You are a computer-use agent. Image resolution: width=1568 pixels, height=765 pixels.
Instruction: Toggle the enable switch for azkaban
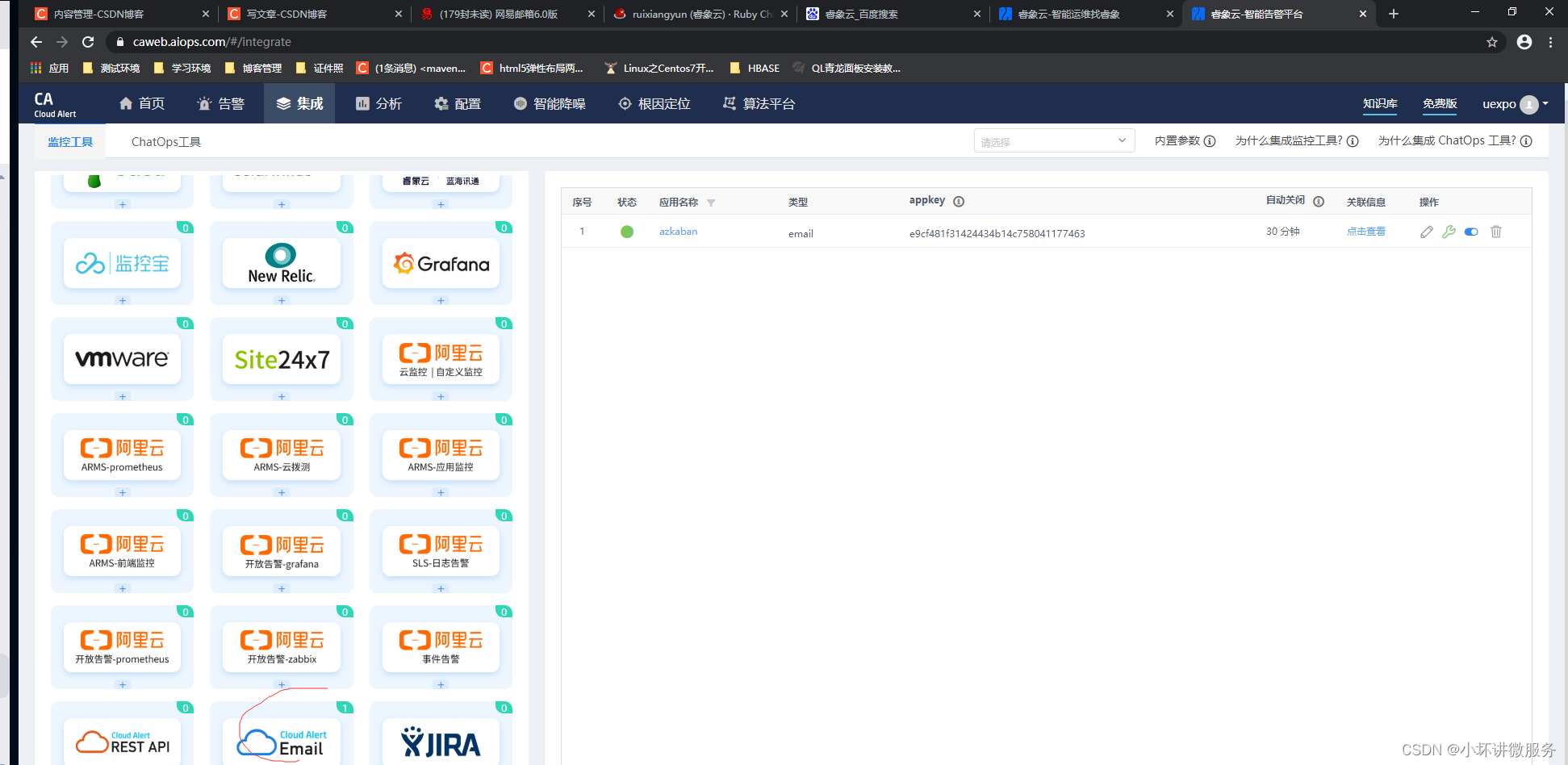pos(1471,232)
